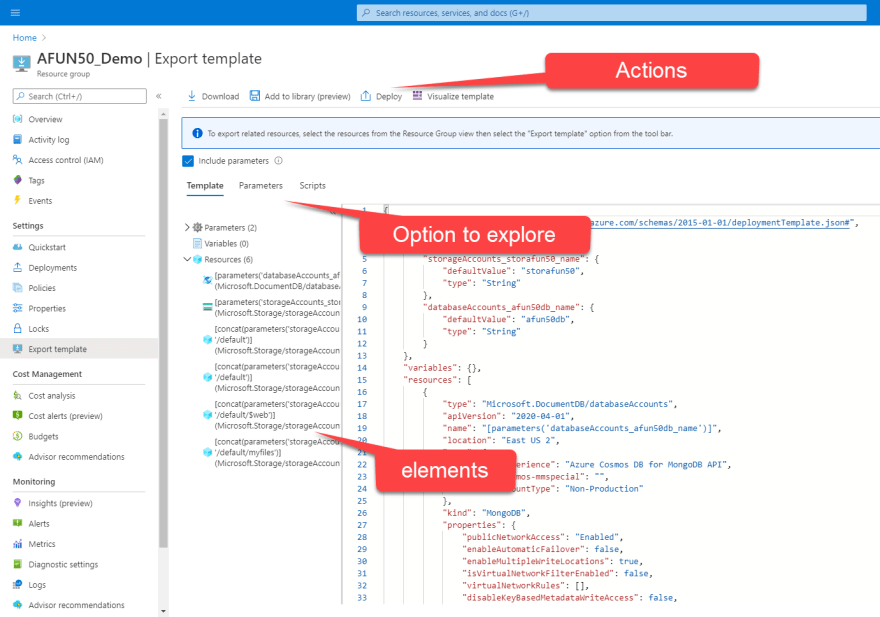Collapse the Resources (6) tree node
This screenshot has height=617, width=880.
[187, 259]
